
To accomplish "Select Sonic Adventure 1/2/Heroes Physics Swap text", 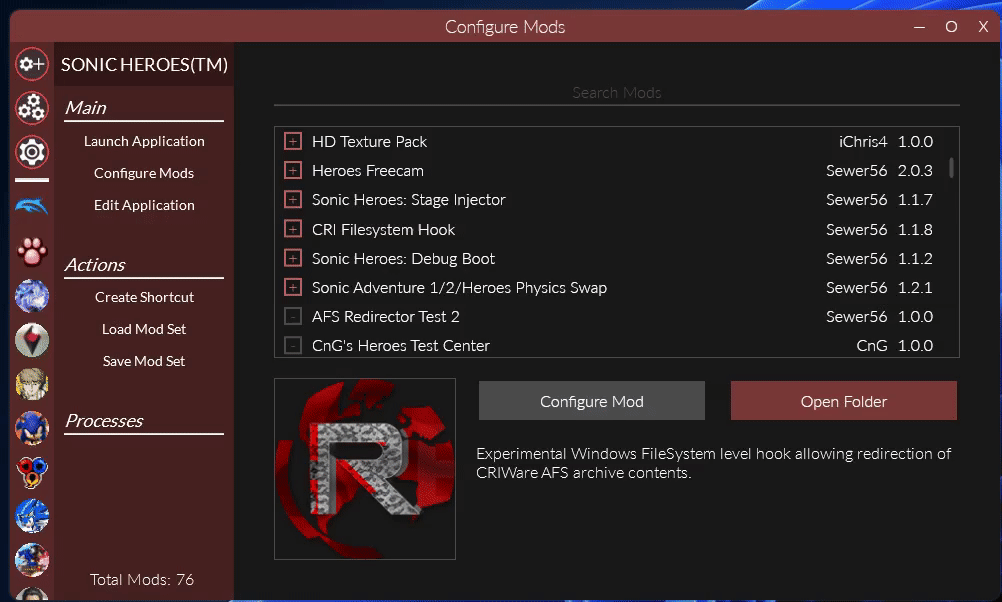I will [x=459, y=288].
